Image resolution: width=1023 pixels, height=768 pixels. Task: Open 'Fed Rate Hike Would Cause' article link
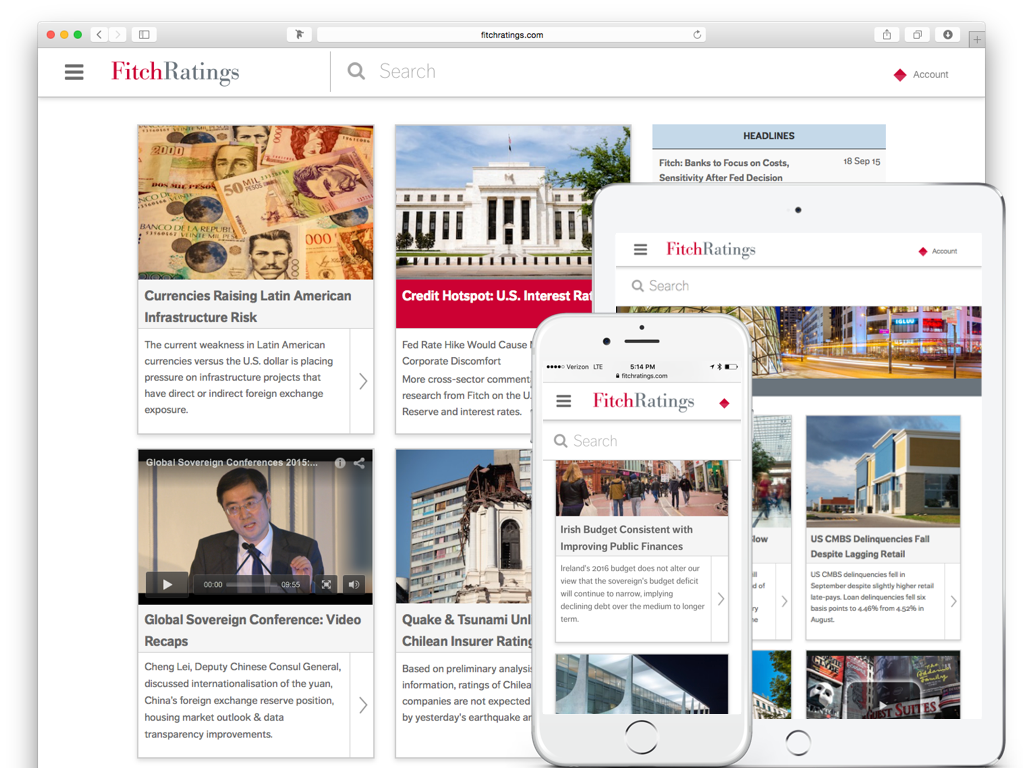click(466, 353)
